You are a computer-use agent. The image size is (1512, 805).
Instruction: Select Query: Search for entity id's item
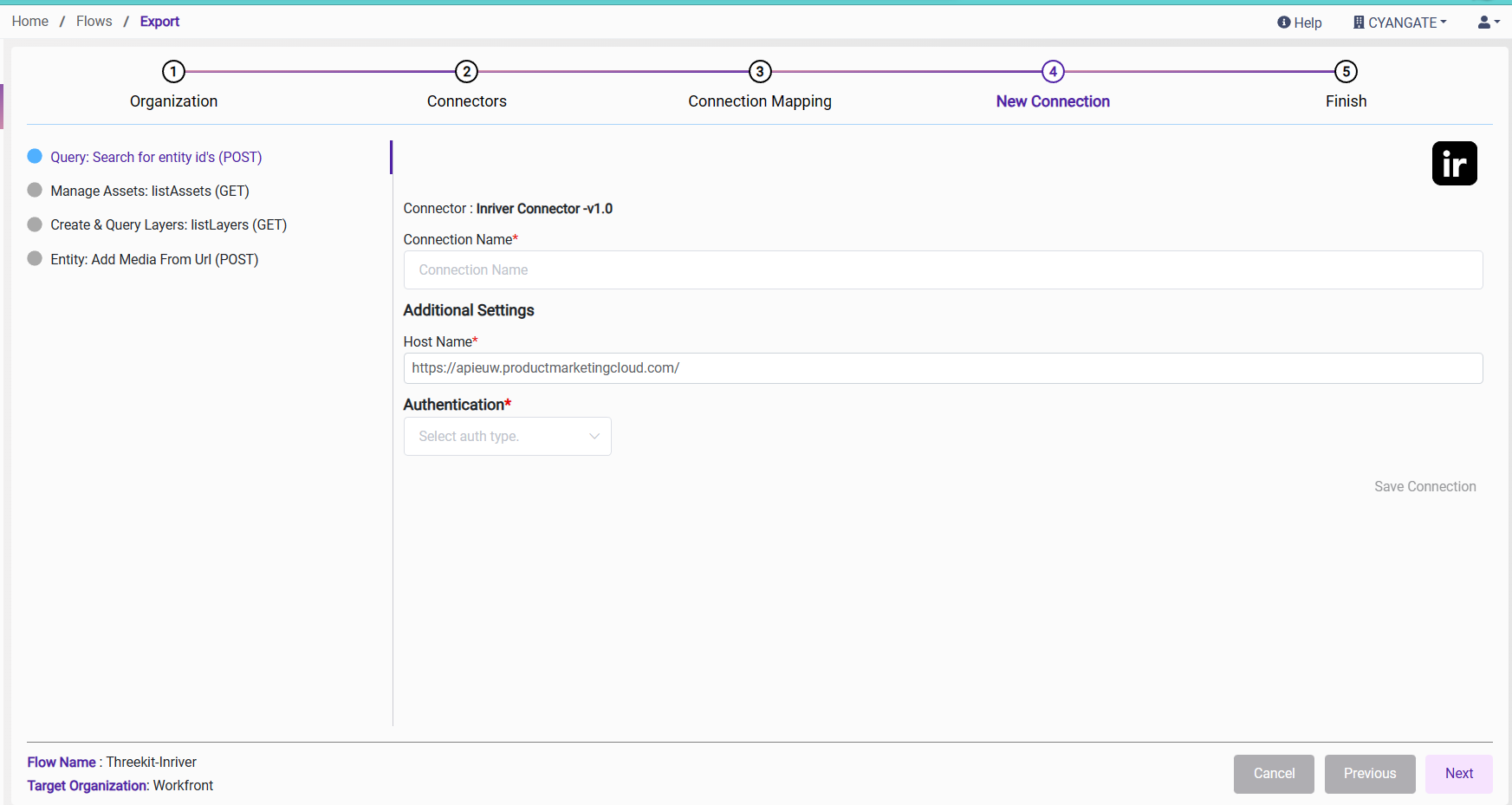pyautogui.click(x=156, y=157)
